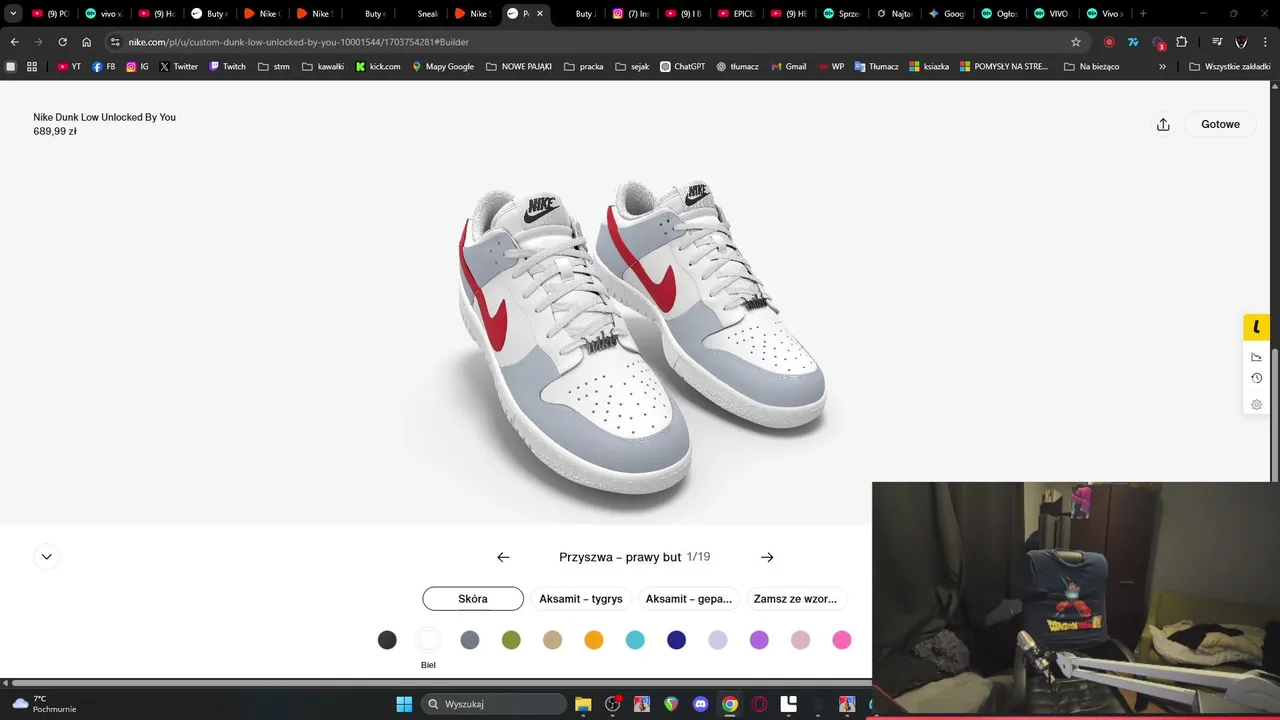Switch to the Ogłos browser tab
Image resolution: width=1280 pixels, height=720 pixels.
coord(1000,14)
